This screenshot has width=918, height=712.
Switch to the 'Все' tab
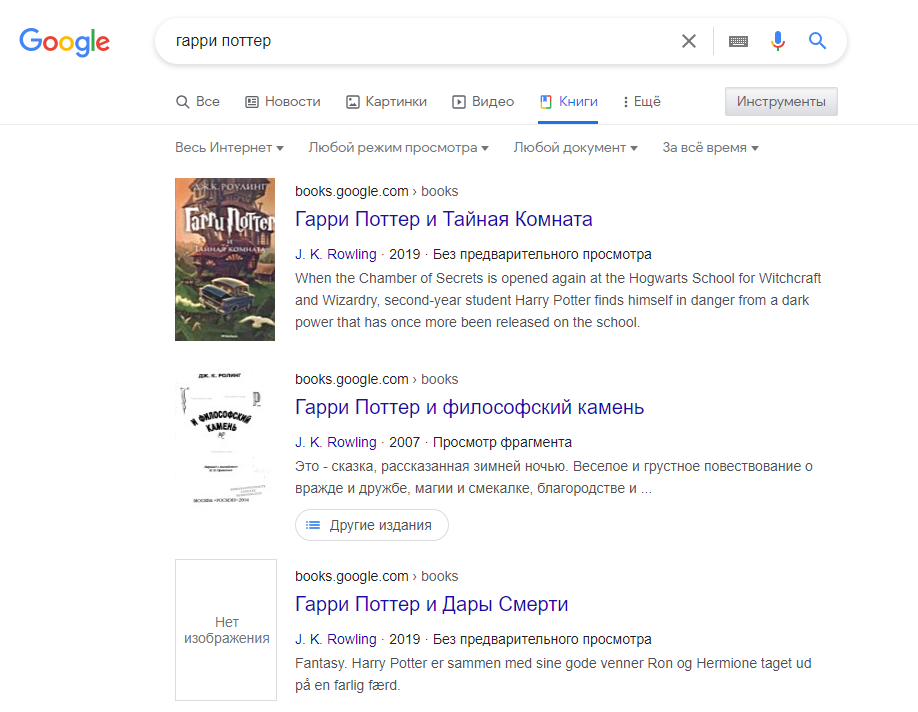pos(198,102)
